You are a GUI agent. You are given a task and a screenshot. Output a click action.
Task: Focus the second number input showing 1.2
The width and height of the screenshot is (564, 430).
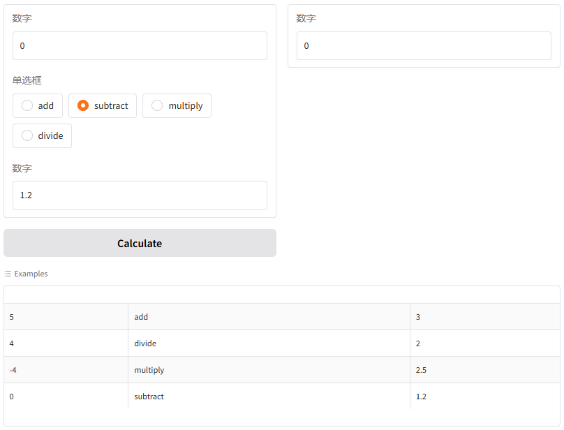[x=140, y=195]
